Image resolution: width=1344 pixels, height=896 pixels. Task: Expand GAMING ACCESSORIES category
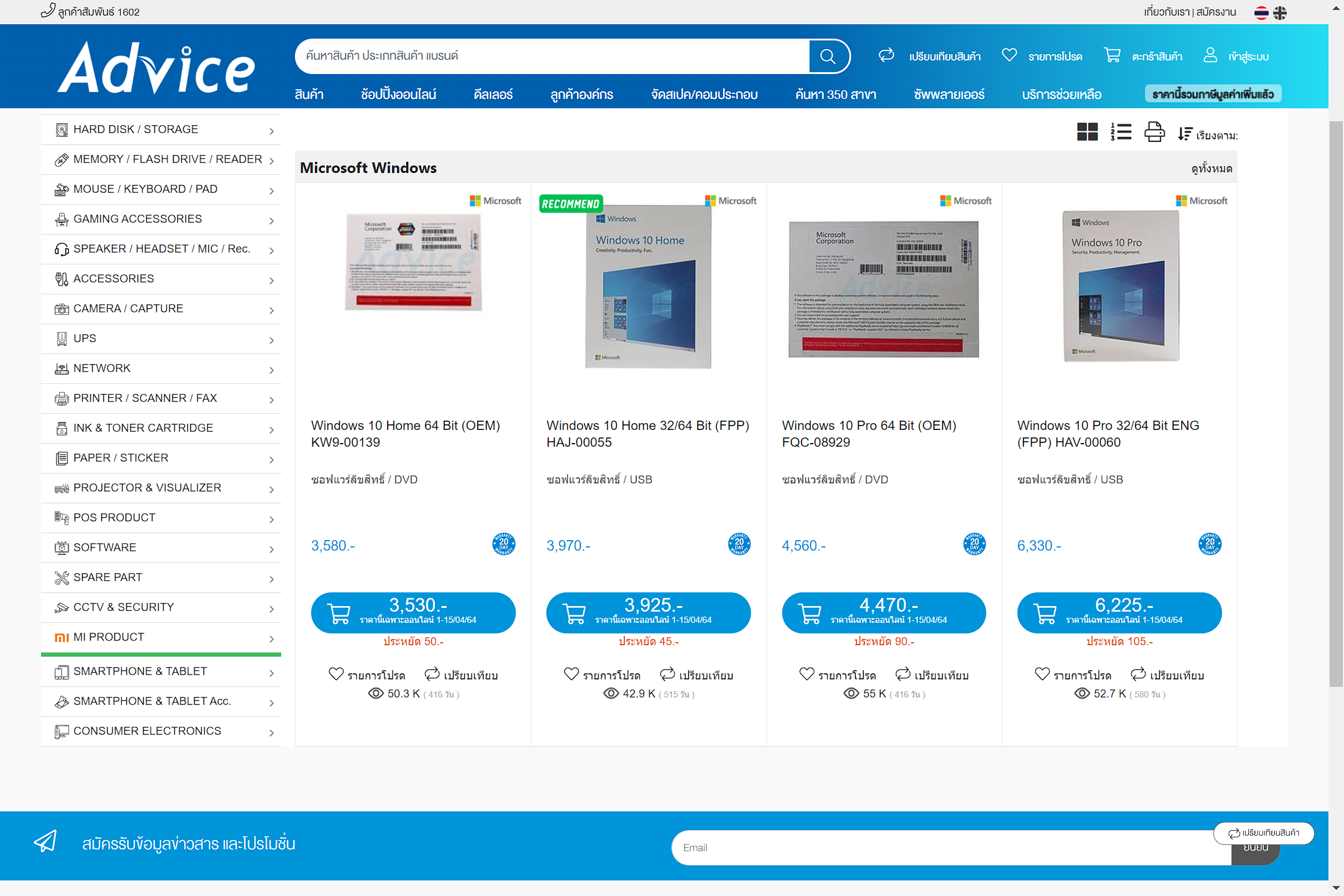161,219
